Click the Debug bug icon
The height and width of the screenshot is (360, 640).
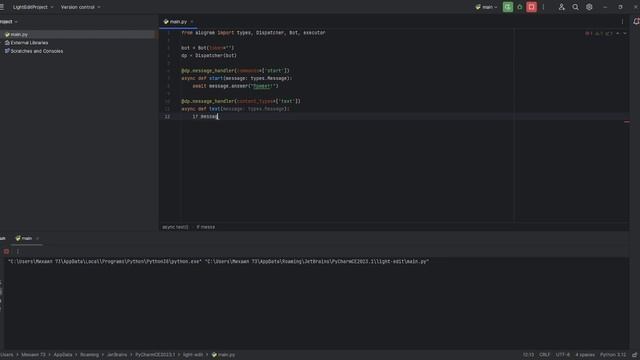coord(520,7)
